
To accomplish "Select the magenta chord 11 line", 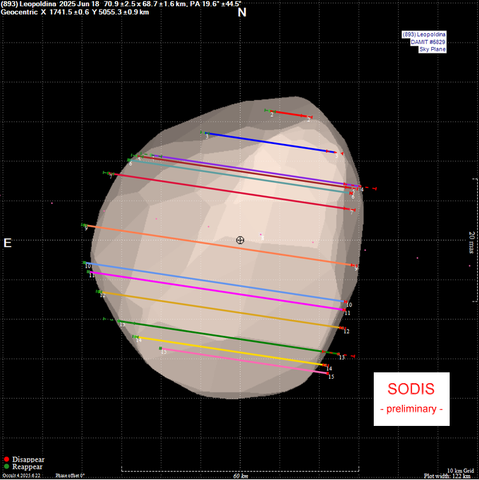I will 217,291.
